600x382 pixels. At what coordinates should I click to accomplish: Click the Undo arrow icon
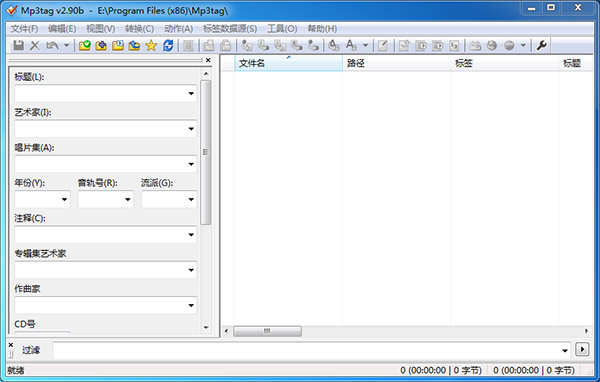coord(52,46)
